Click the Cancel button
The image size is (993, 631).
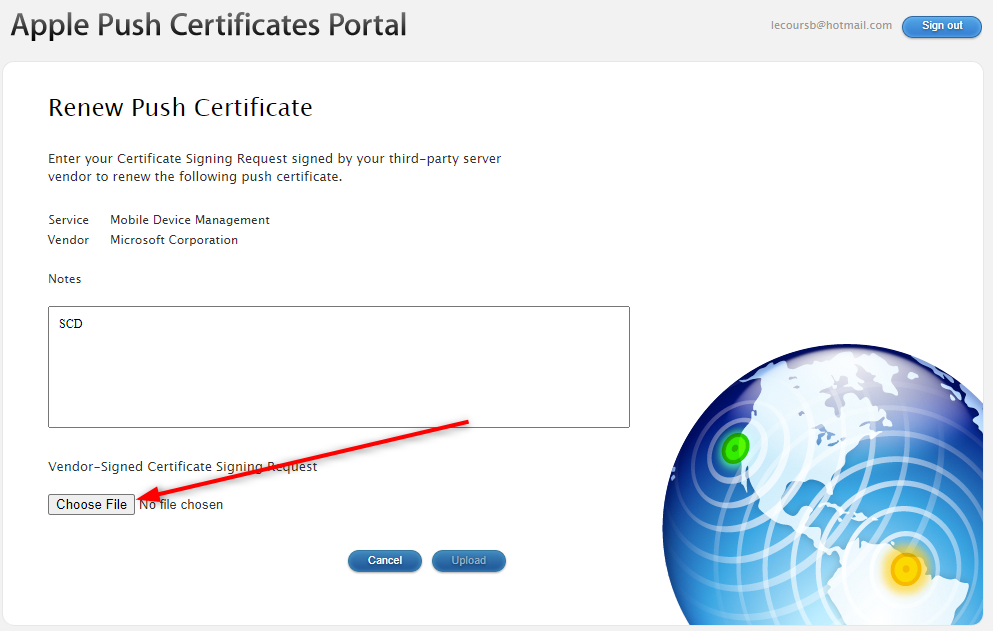point(384,561)
